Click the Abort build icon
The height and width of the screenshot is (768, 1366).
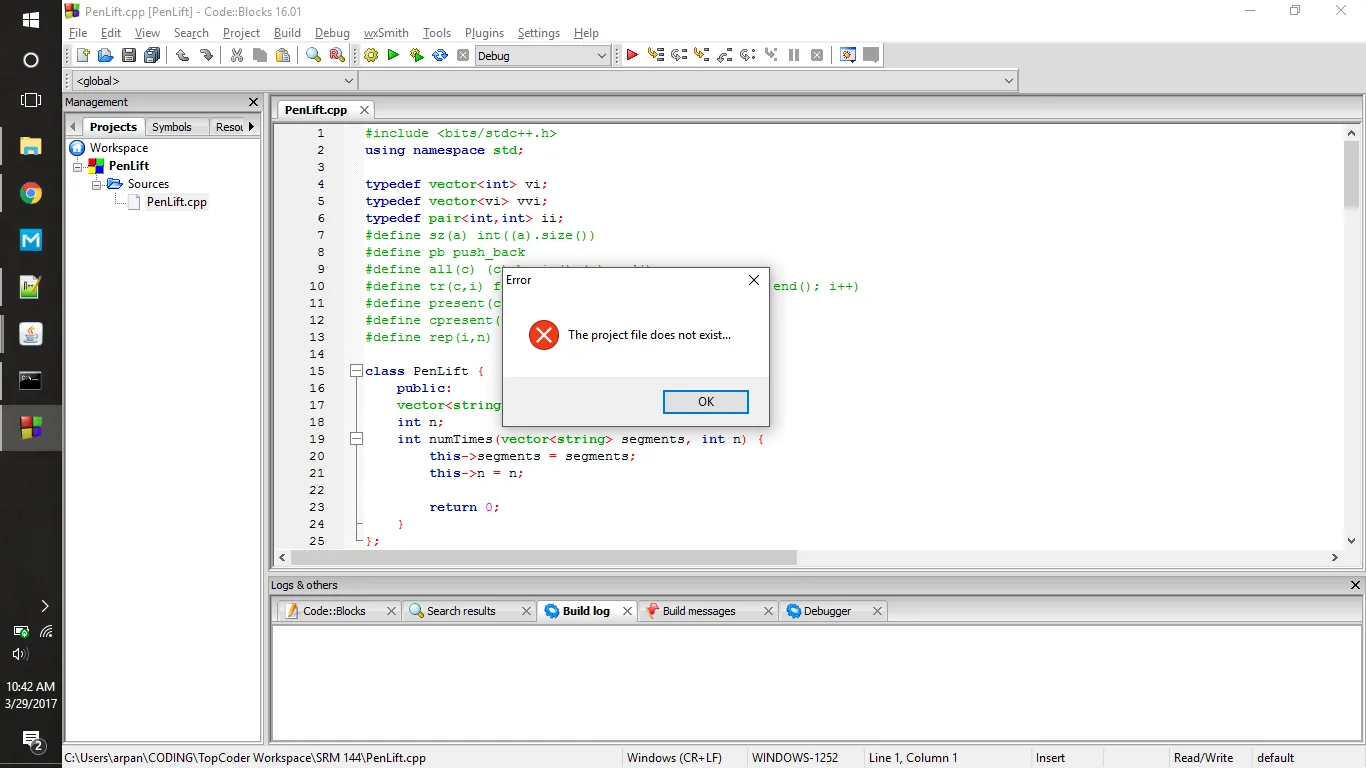tap(463, 56)
